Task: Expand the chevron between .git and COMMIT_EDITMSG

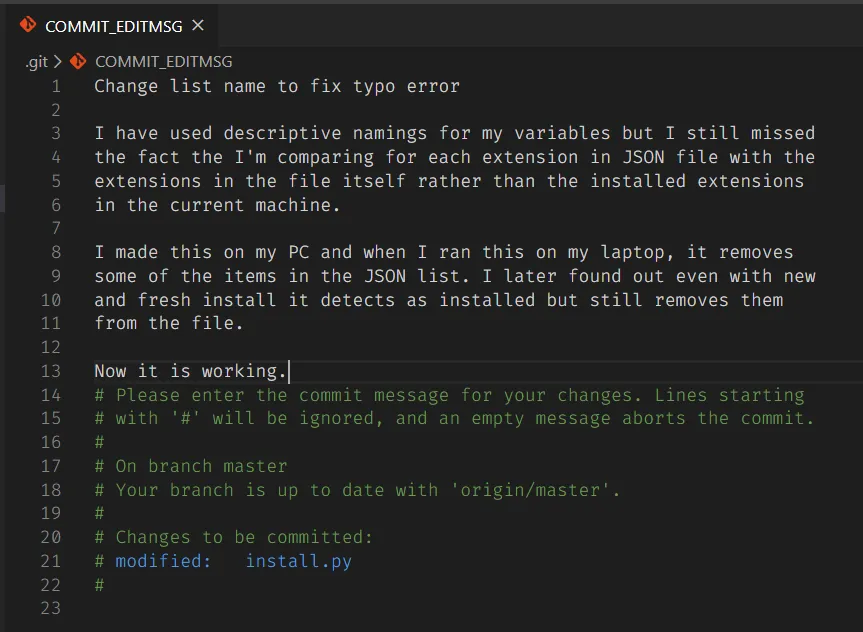Action: pos(58,61)
